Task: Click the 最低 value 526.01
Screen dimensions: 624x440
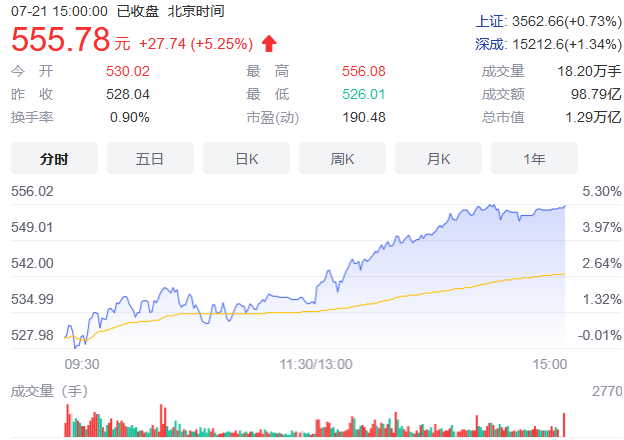Action: (x=363, y=94)
